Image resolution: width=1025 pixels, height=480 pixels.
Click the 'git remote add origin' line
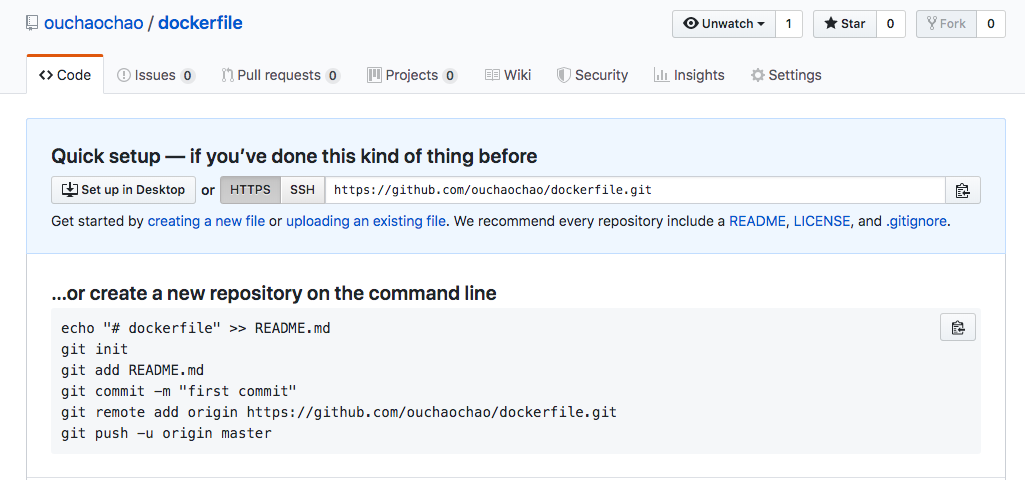tap(339, 412)
